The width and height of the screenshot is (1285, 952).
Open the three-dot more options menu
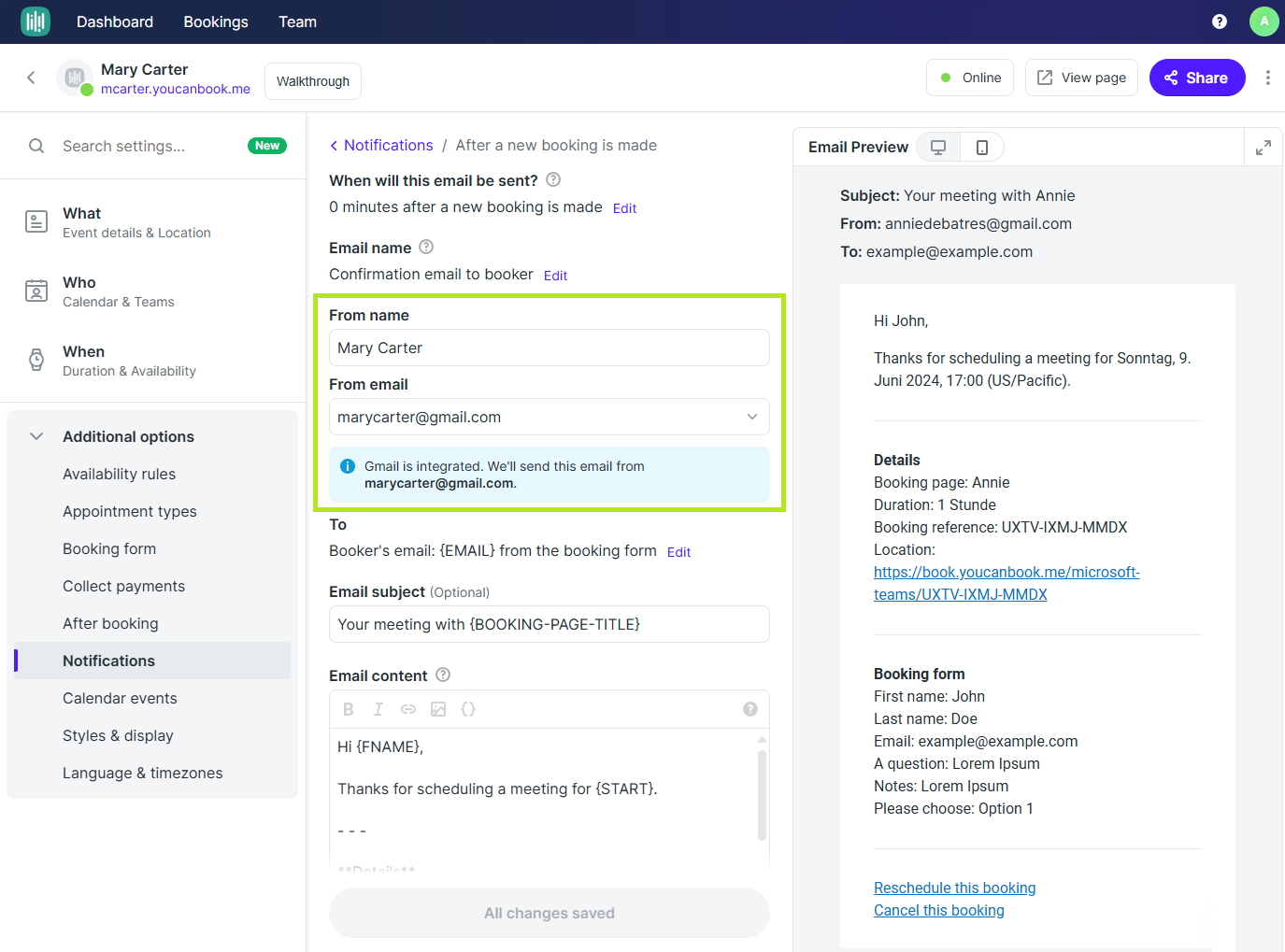(1267, 78)
